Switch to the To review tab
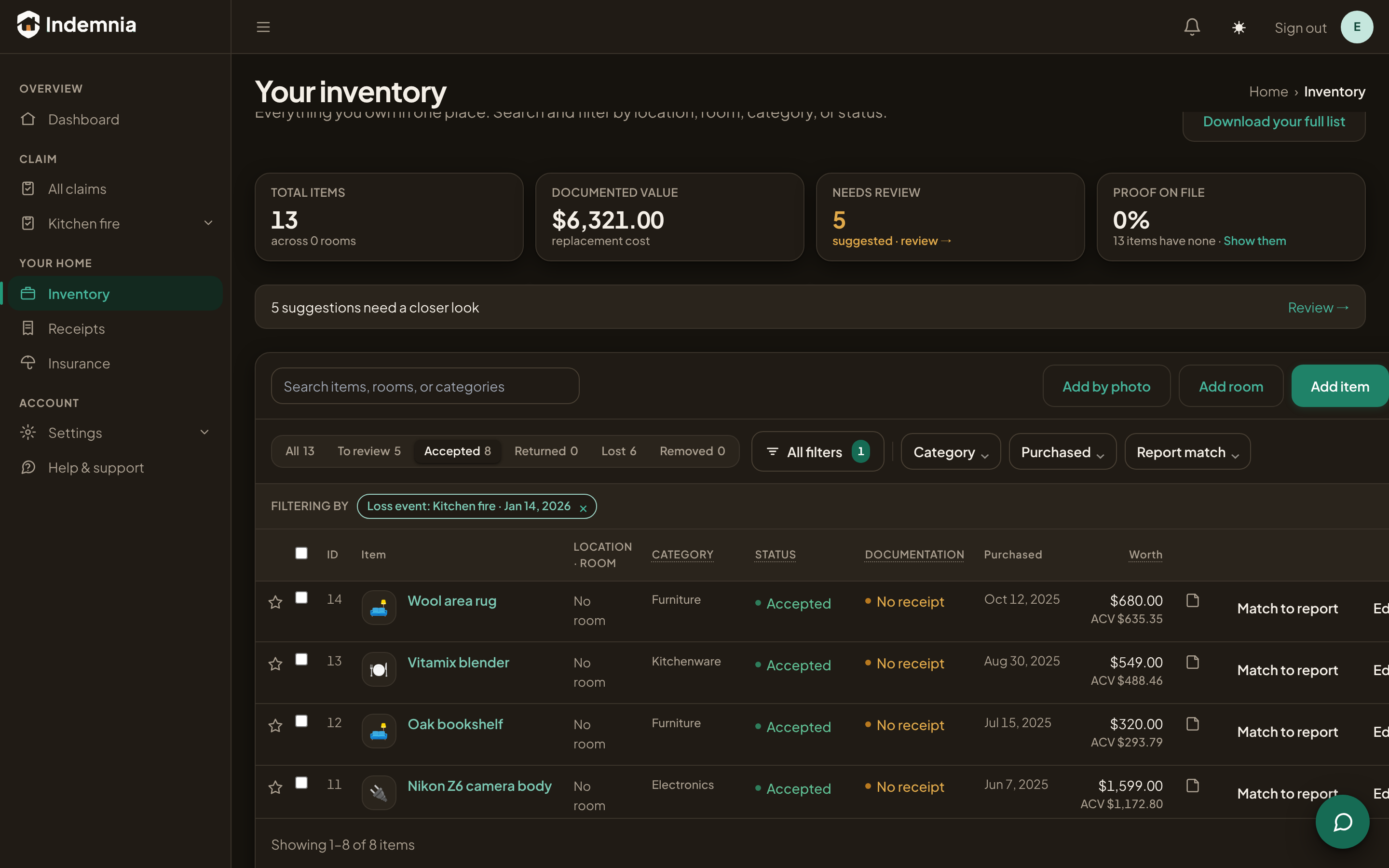 point(369,451)
